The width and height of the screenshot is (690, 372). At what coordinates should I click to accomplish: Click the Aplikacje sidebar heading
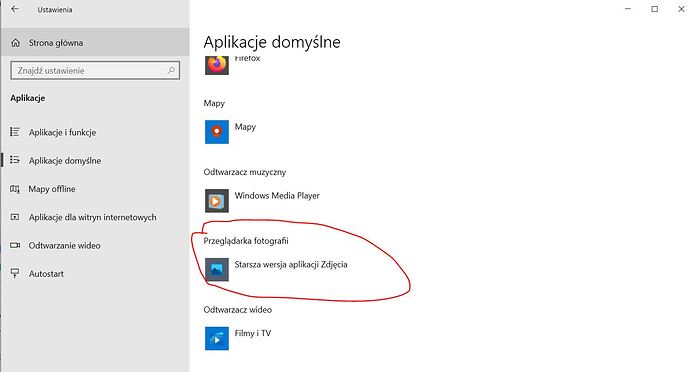click(x=28, y=98)
